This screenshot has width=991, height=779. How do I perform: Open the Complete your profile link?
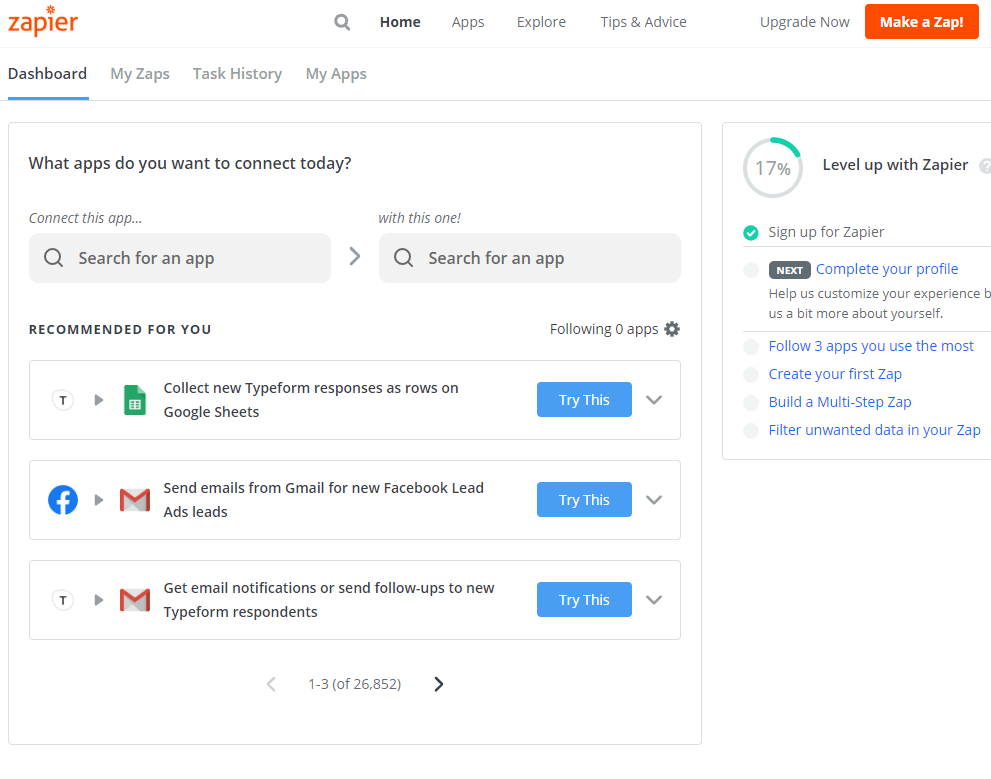pos(887,269)
